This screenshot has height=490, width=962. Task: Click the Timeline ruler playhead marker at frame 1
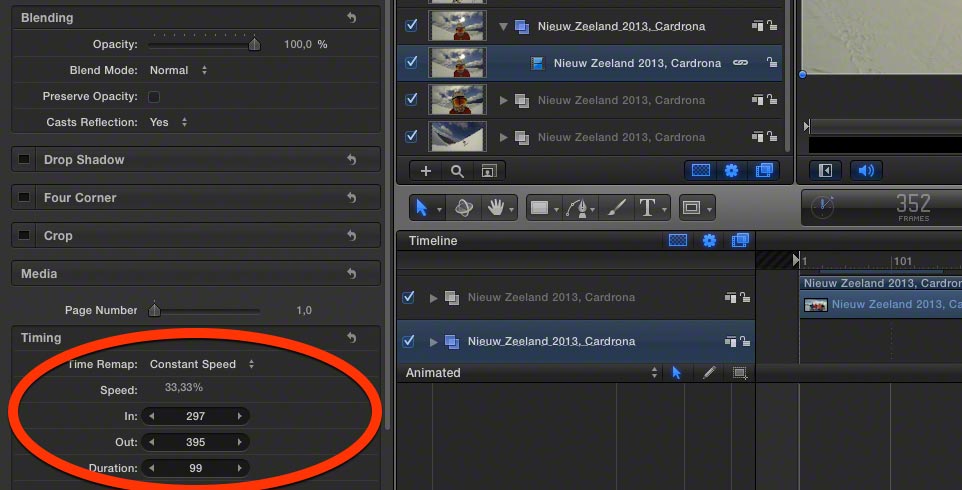[x=796, y=260]
